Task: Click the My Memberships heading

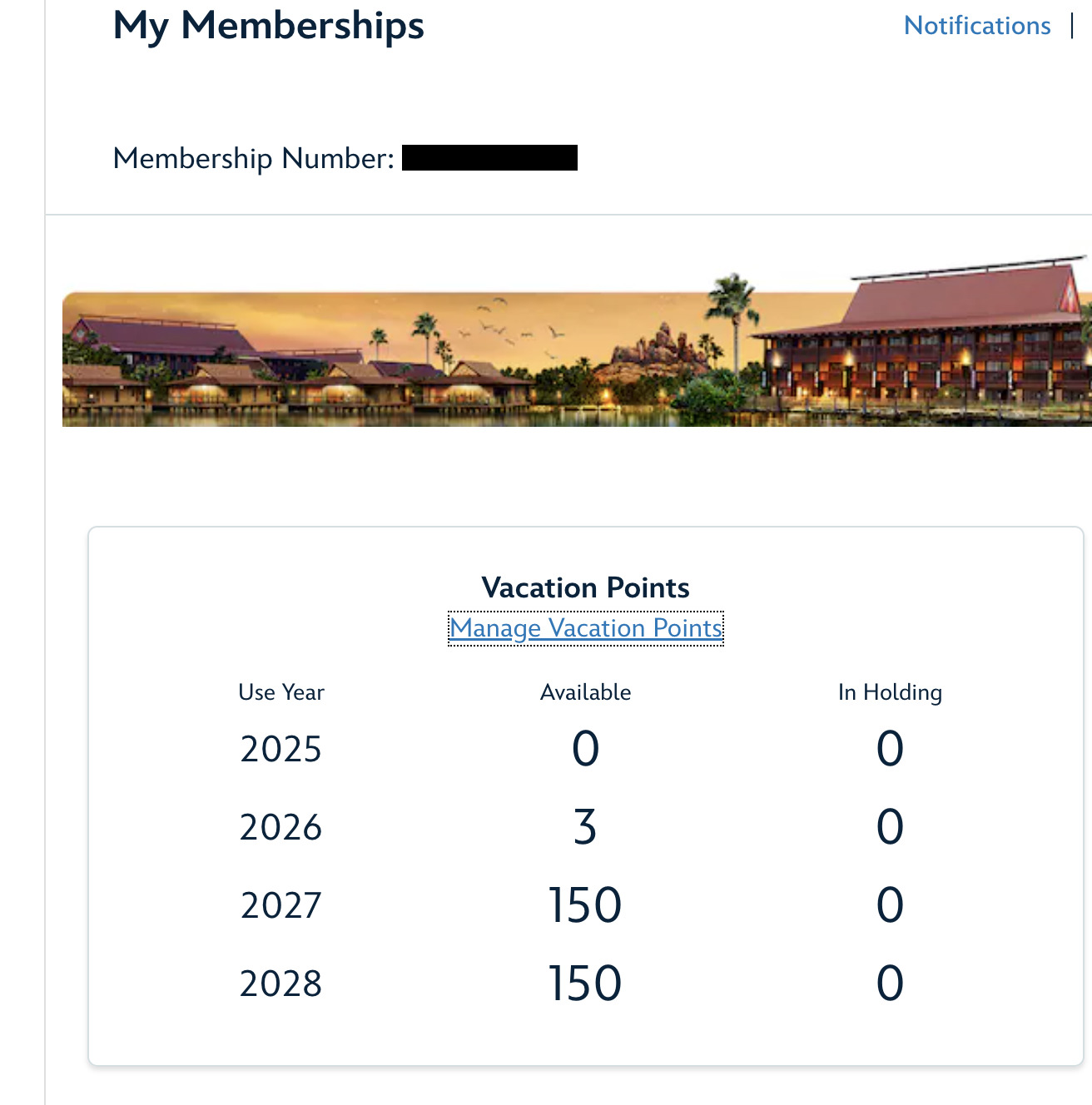Action: (269, 26)
